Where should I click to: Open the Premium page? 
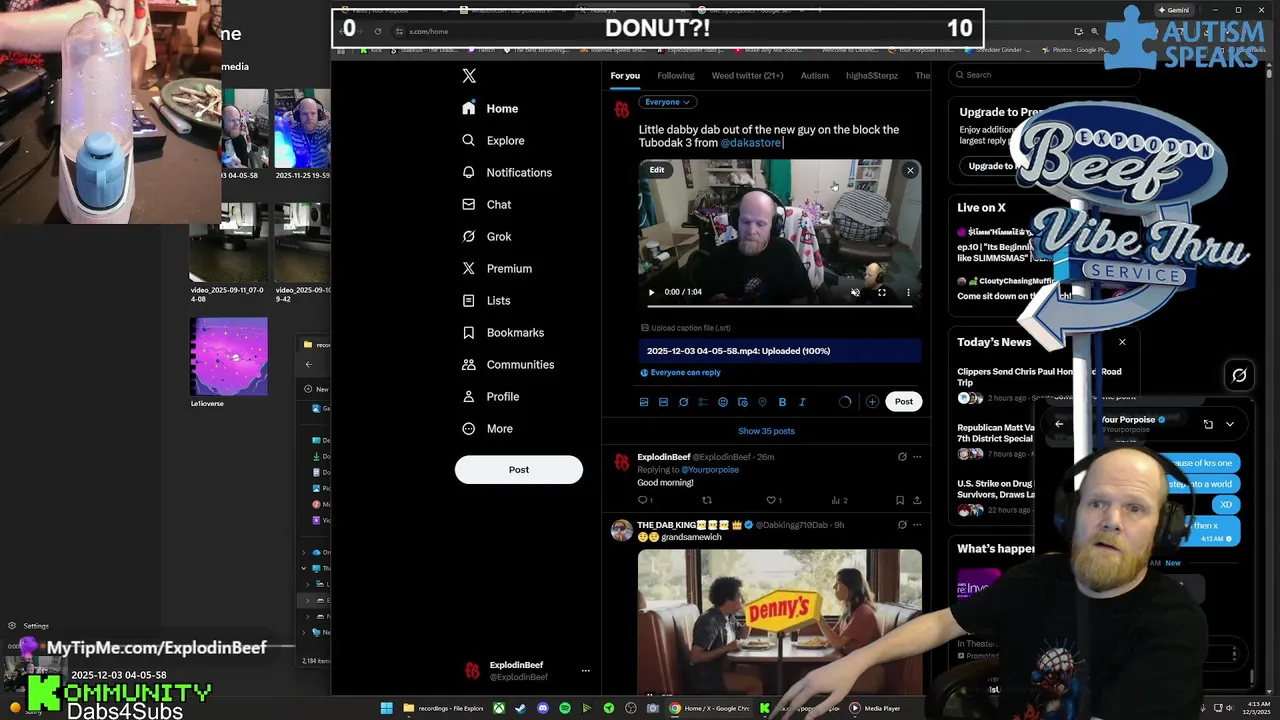pos(497,268)
